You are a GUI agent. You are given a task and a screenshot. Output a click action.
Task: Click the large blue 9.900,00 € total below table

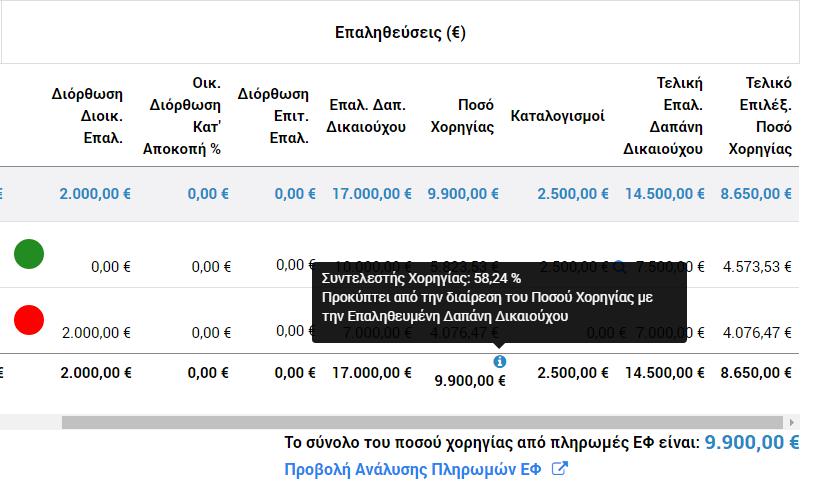click(x=752, y=442)
